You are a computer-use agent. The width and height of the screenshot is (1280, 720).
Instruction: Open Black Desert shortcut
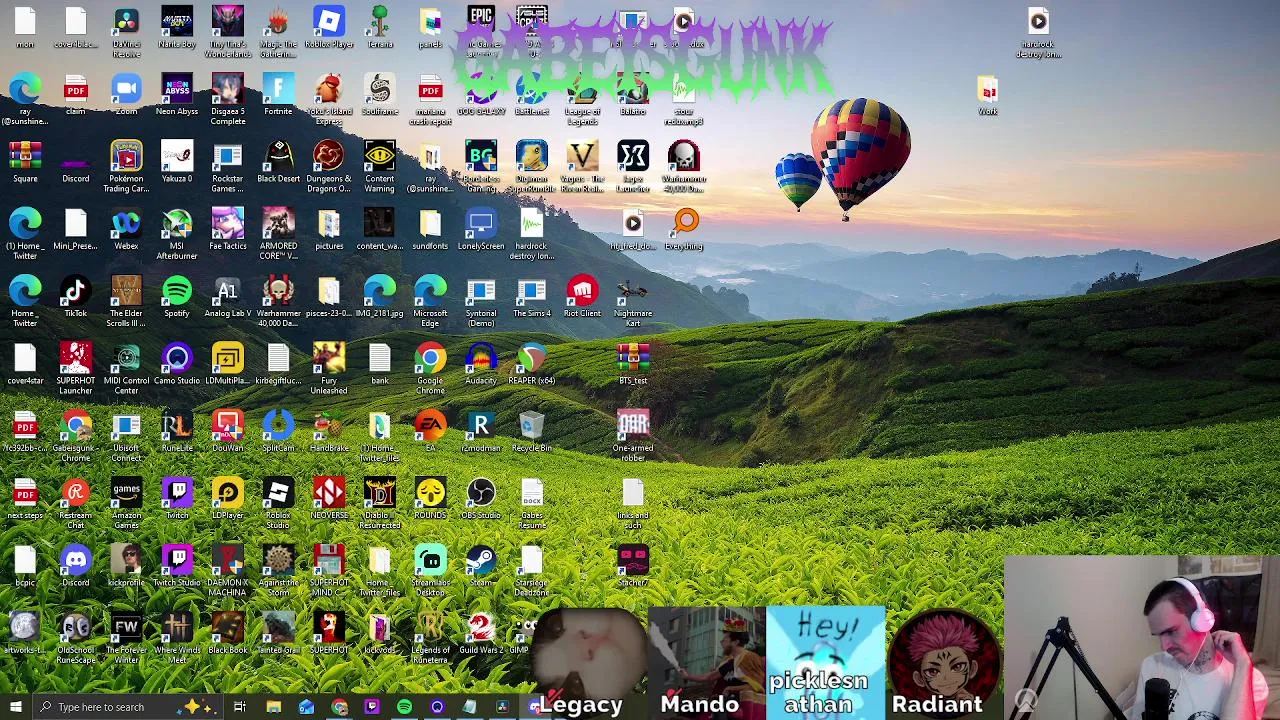(x=278, y=162)
